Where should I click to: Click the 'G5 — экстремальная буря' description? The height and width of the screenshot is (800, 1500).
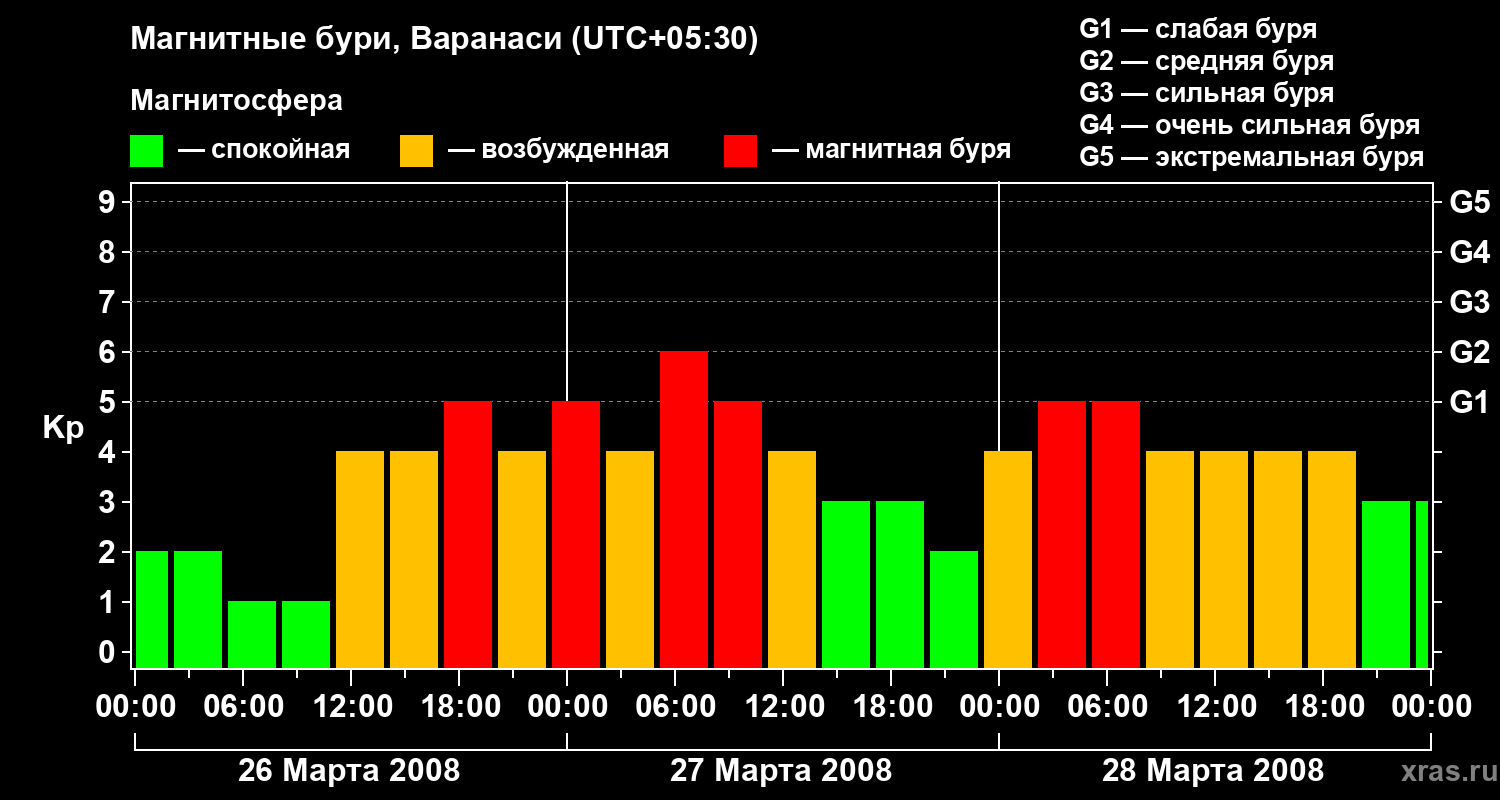tap(1251, 157)
